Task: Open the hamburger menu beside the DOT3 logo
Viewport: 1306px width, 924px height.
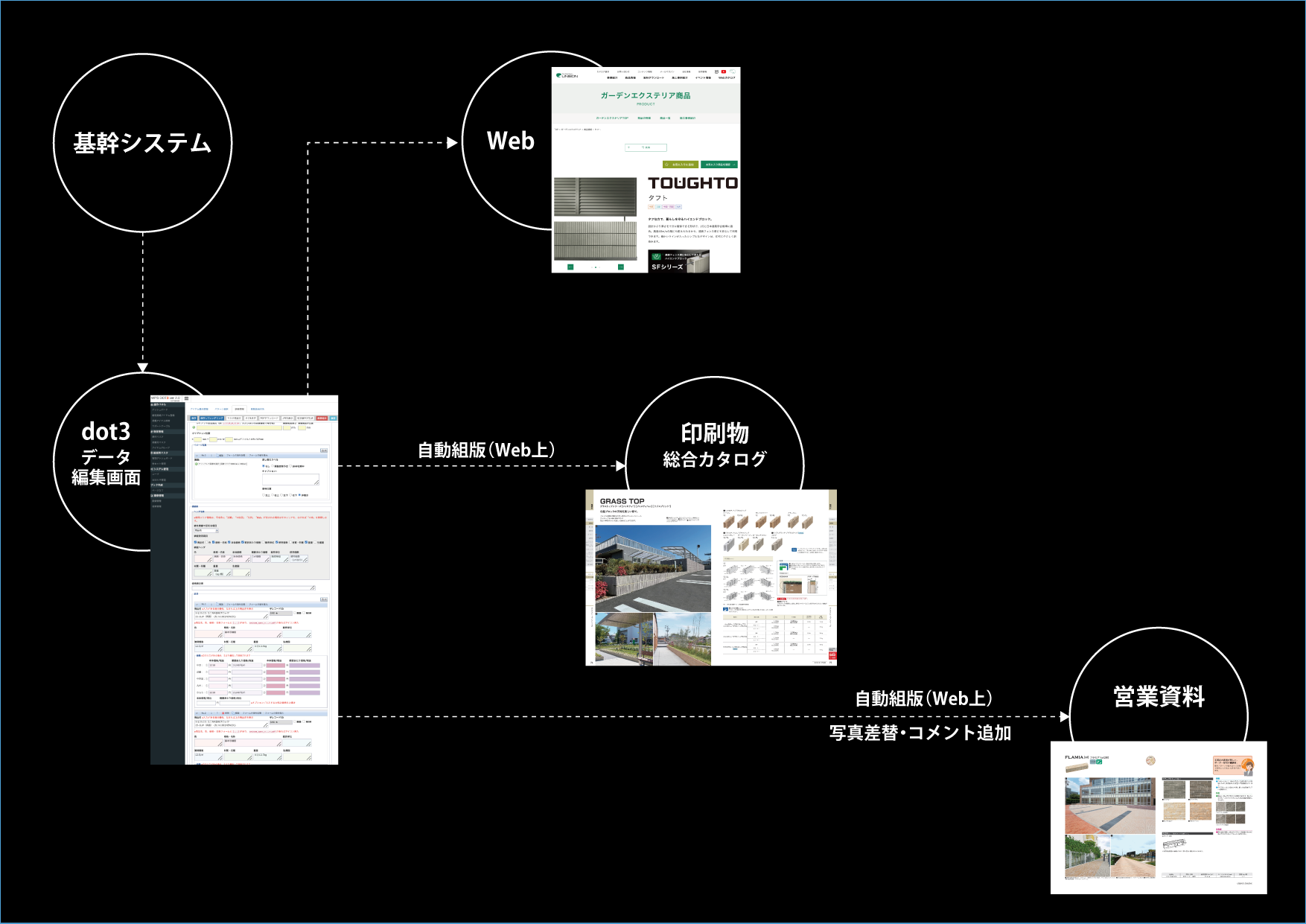Action: pos(186,398)
